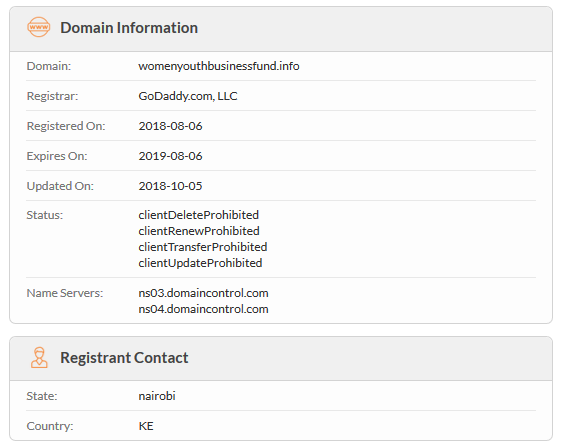Select the expiry date 2019-08-06
The width and height of the screenshot is (561, 447).
coord(170,156)
